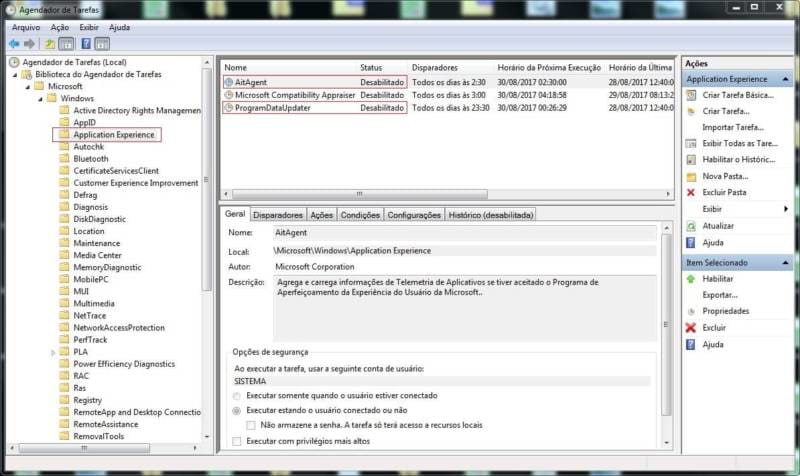Toggle 'Executar com privilégios mais altos' checkbox
The image size is (800, 476).
tap(237, 441)
